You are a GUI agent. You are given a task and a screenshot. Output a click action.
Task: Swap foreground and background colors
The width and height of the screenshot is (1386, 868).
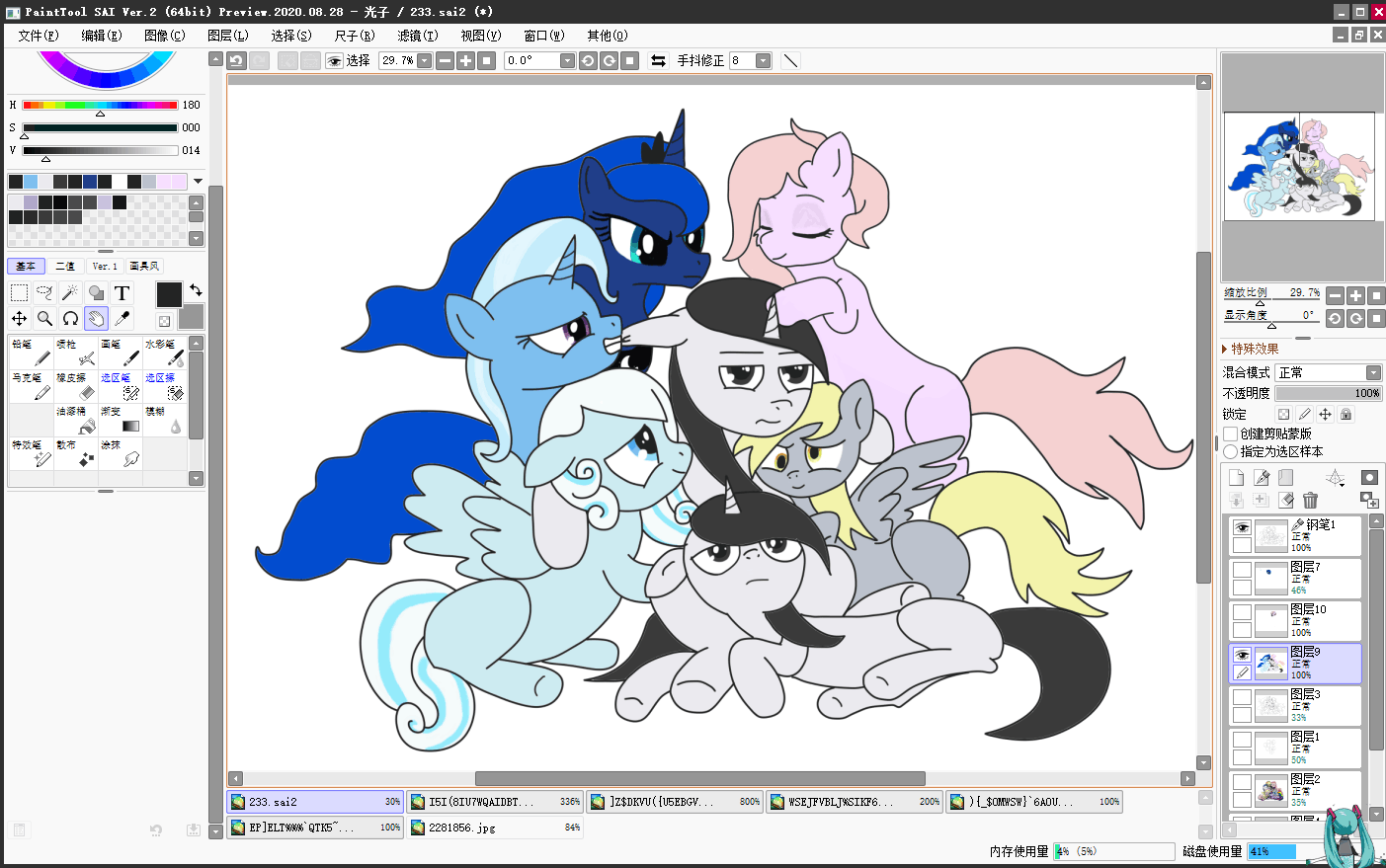[196, 289]
